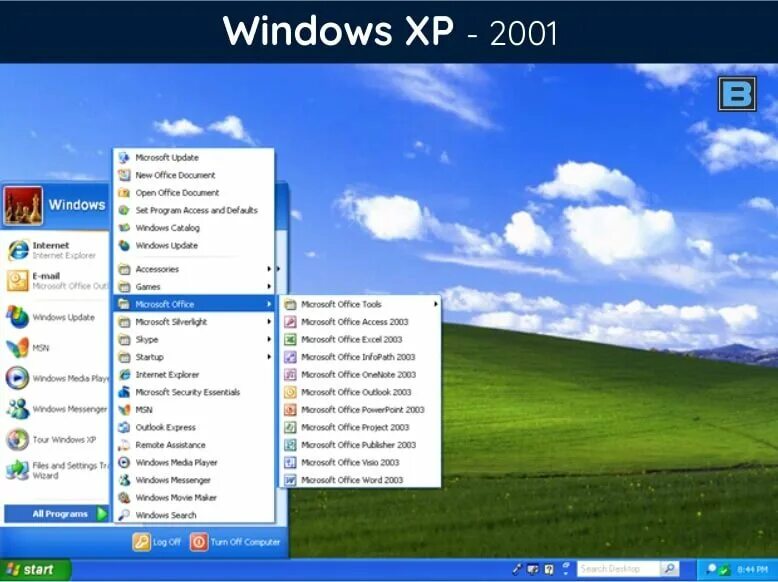
Task: Click the Microsoft Office Visio 2003 icon
Action: pyautogui.click(x=290, y=462)
